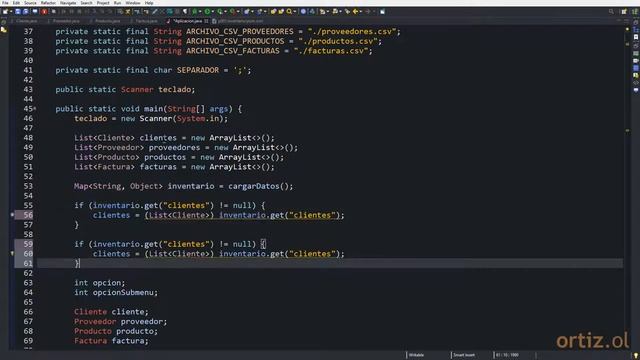The height and width of the screenshot is (360, 640).
Task: Click the Open Task toolbar icon
Action: tap(281, 11)
